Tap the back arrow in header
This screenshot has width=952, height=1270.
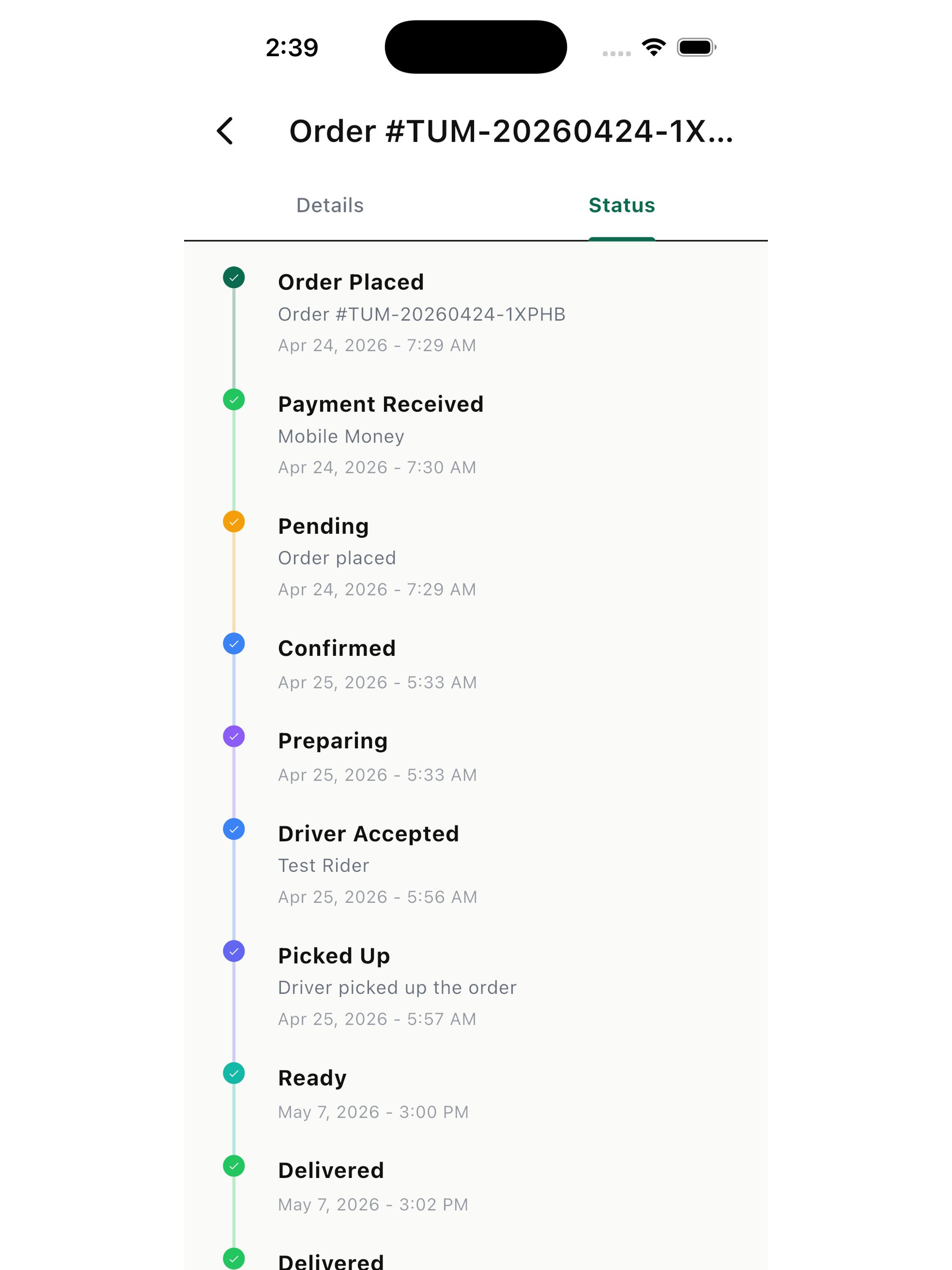[225, 131]
